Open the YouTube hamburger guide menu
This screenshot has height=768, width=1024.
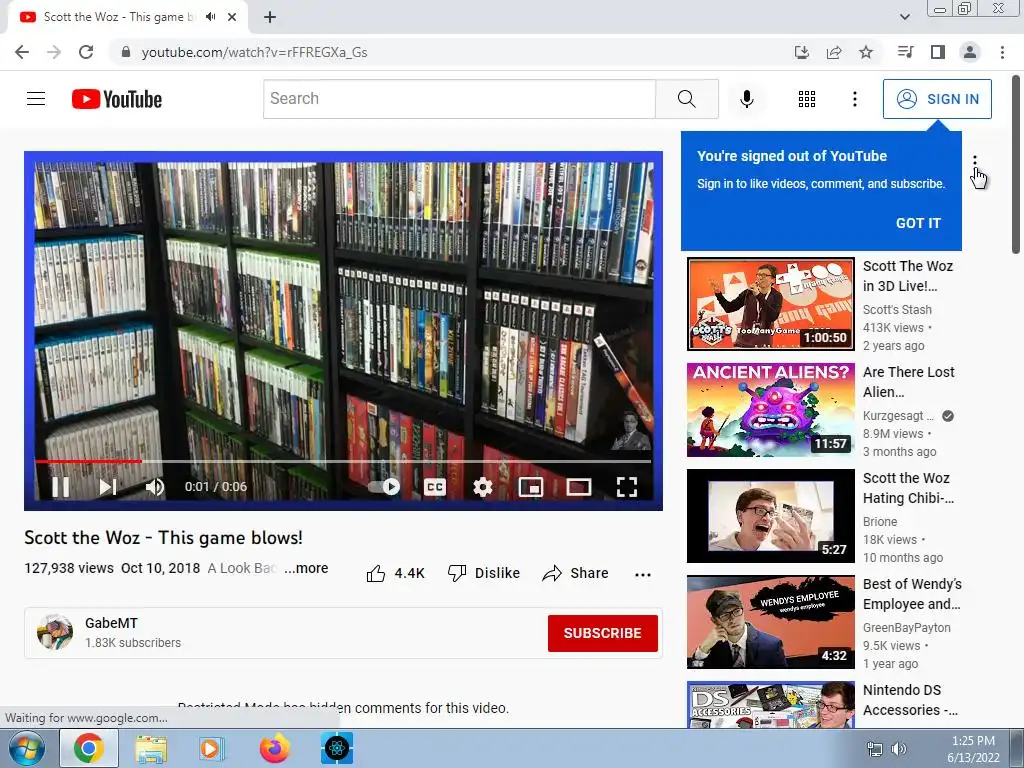click(36, 99)
